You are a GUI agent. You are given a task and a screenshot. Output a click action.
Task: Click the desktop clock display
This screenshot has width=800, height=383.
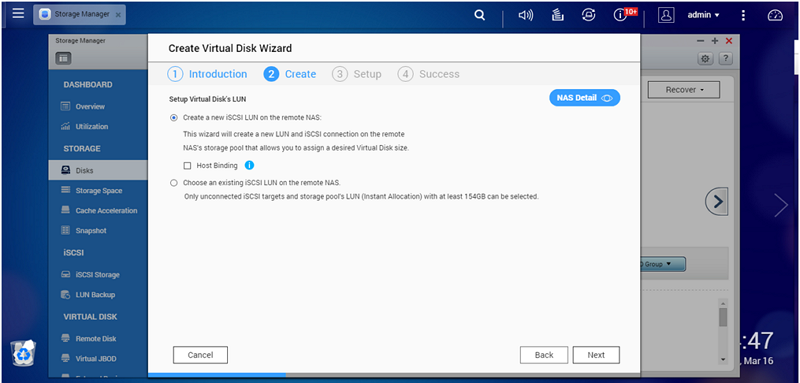pos(756,341)
